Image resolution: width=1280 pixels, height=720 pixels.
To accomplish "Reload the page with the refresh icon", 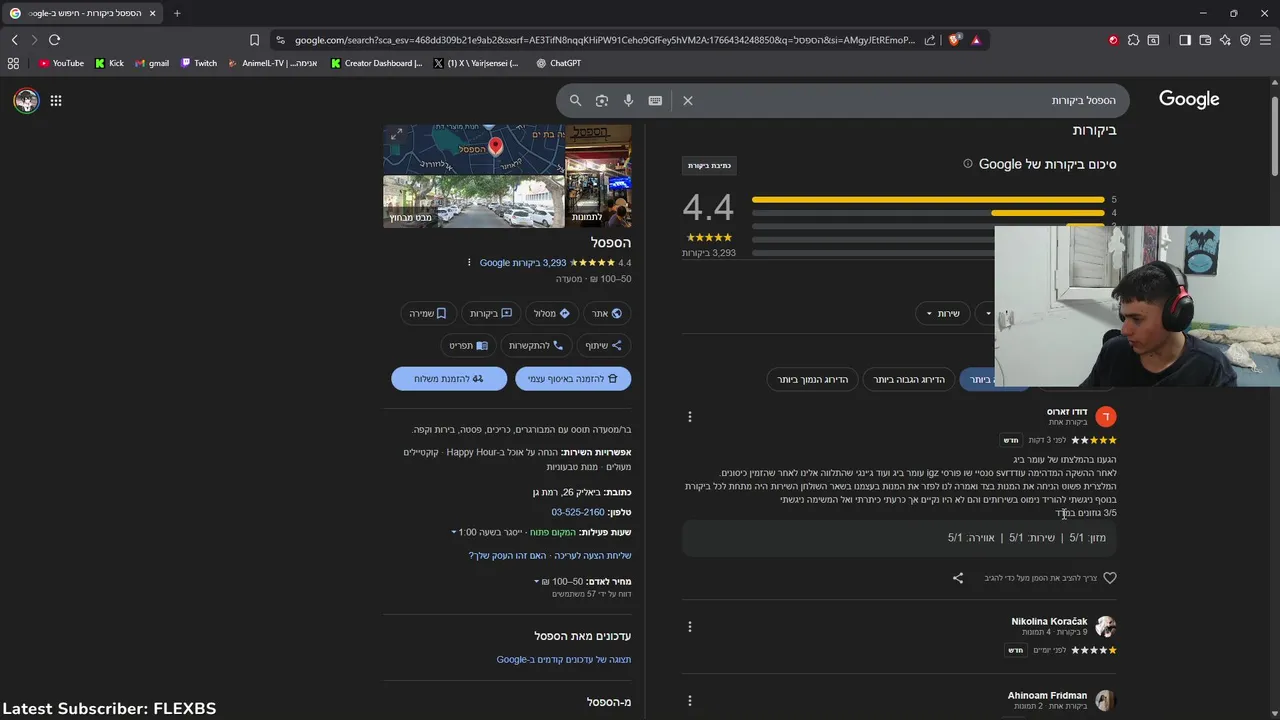I will coord(54,40).
